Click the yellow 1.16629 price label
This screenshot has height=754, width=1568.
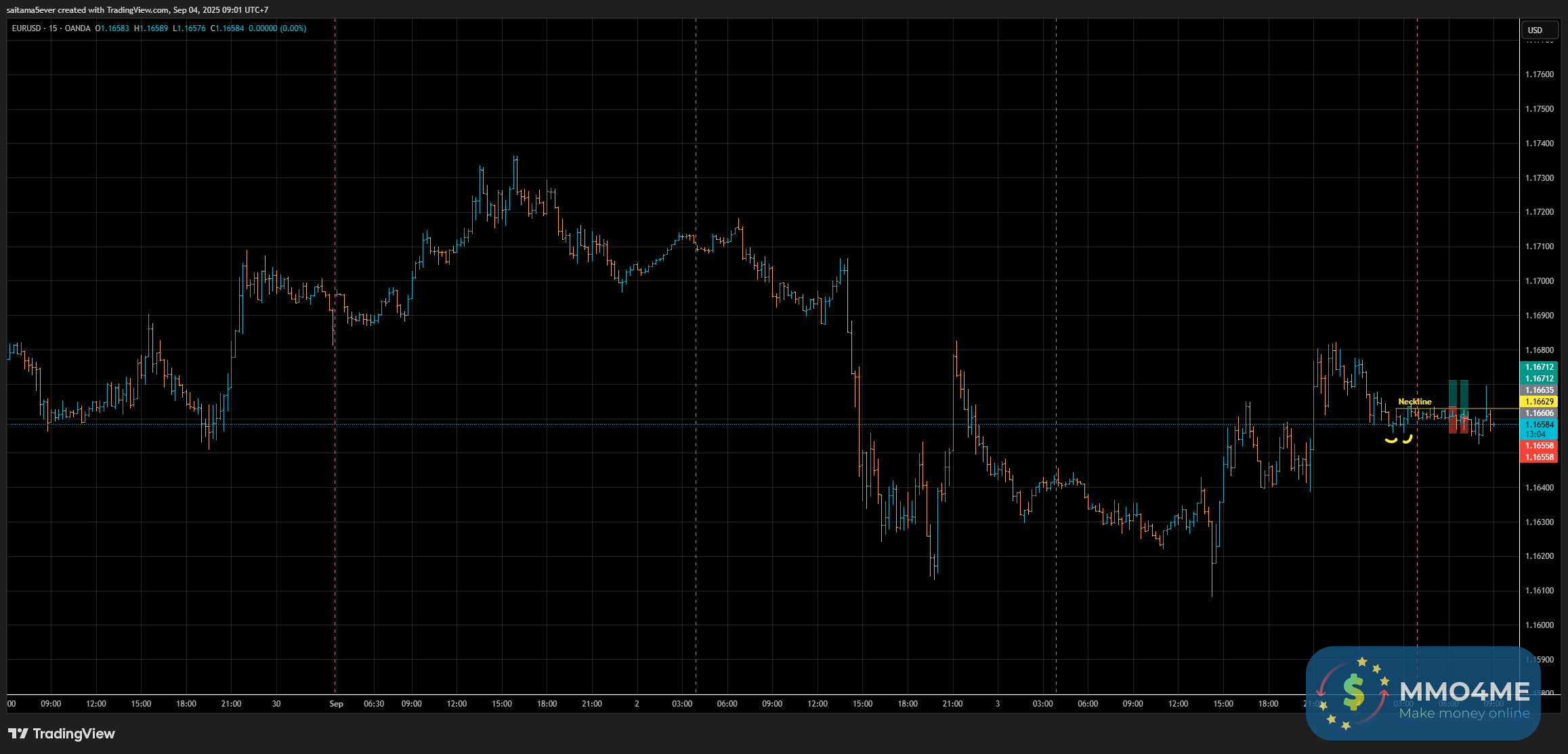click(1539, 402)
